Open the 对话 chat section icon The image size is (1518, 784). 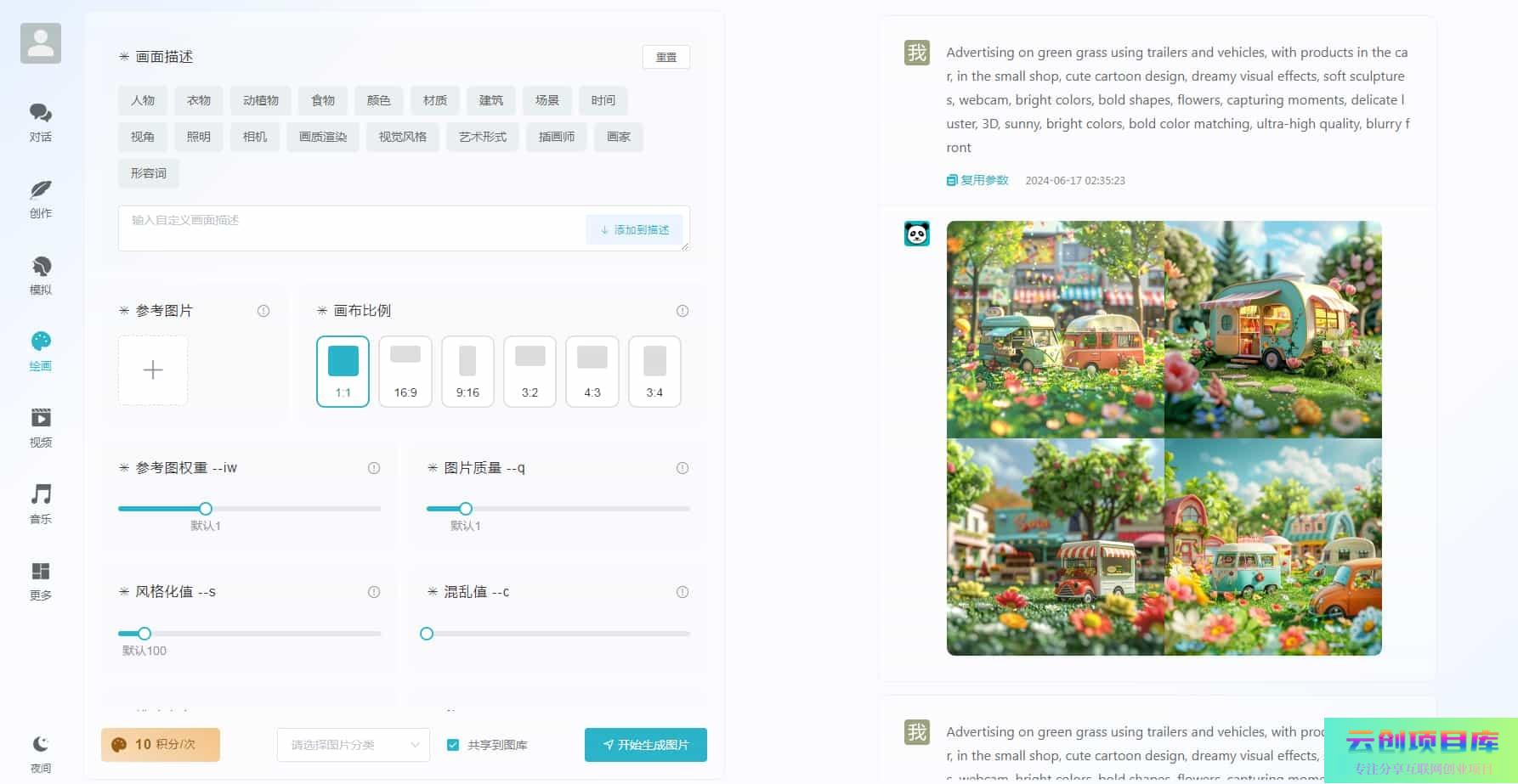(40, 114)
